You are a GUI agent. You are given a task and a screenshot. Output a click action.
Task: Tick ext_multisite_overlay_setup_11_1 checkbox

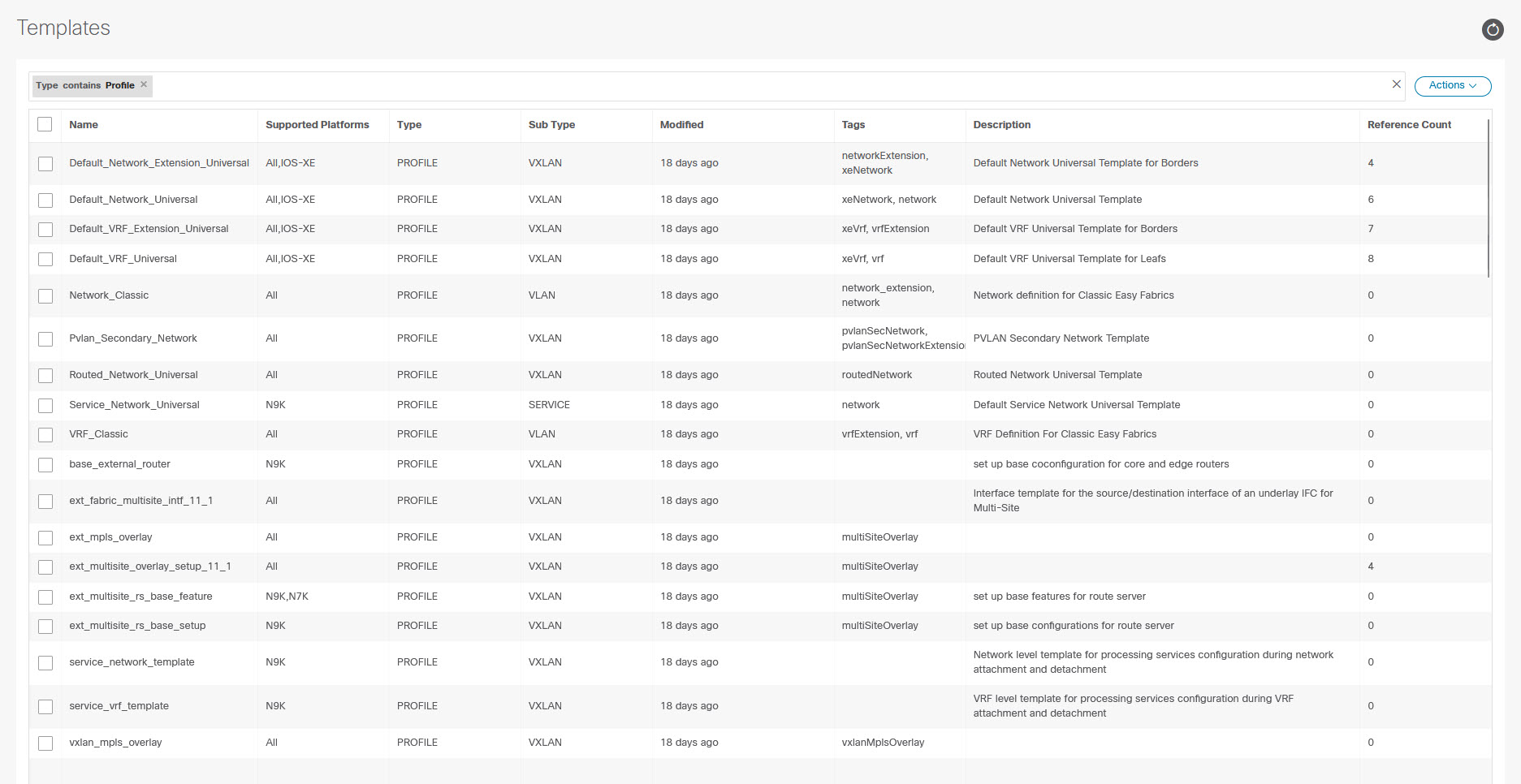[45, 567]
